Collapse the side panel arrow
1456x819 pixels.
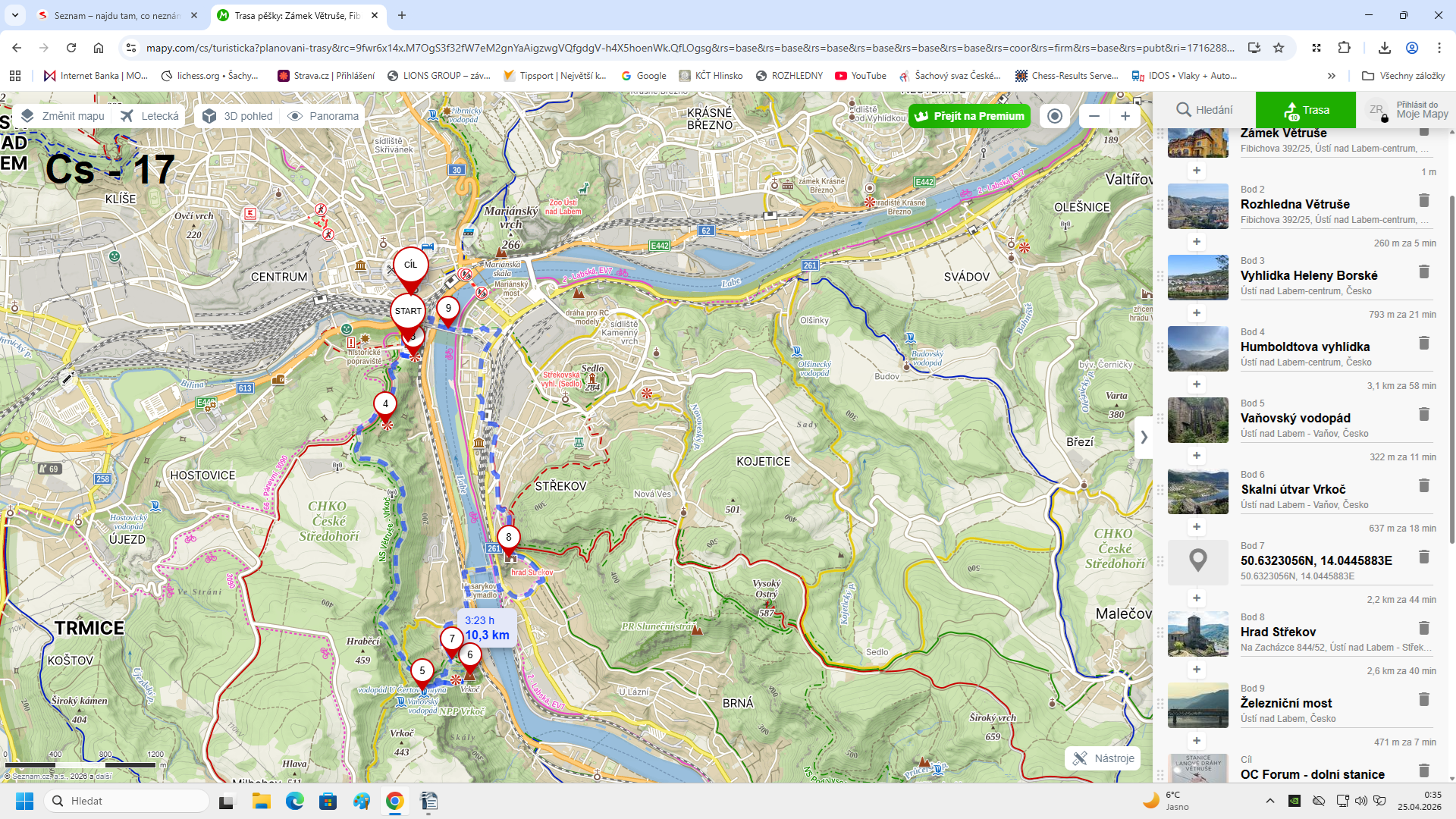(x=1144, y=438)
